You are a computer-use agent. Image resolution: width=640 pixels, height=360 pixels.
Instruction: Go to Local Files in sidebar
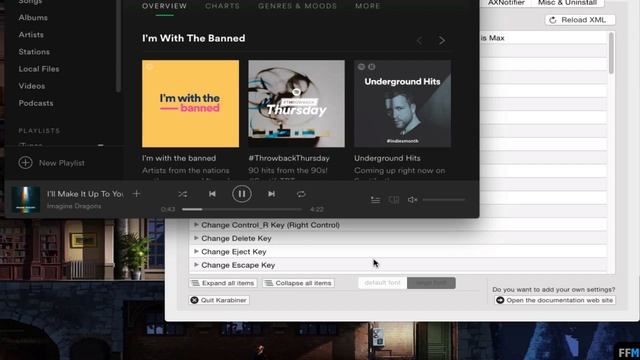click(x=39, y=69)
